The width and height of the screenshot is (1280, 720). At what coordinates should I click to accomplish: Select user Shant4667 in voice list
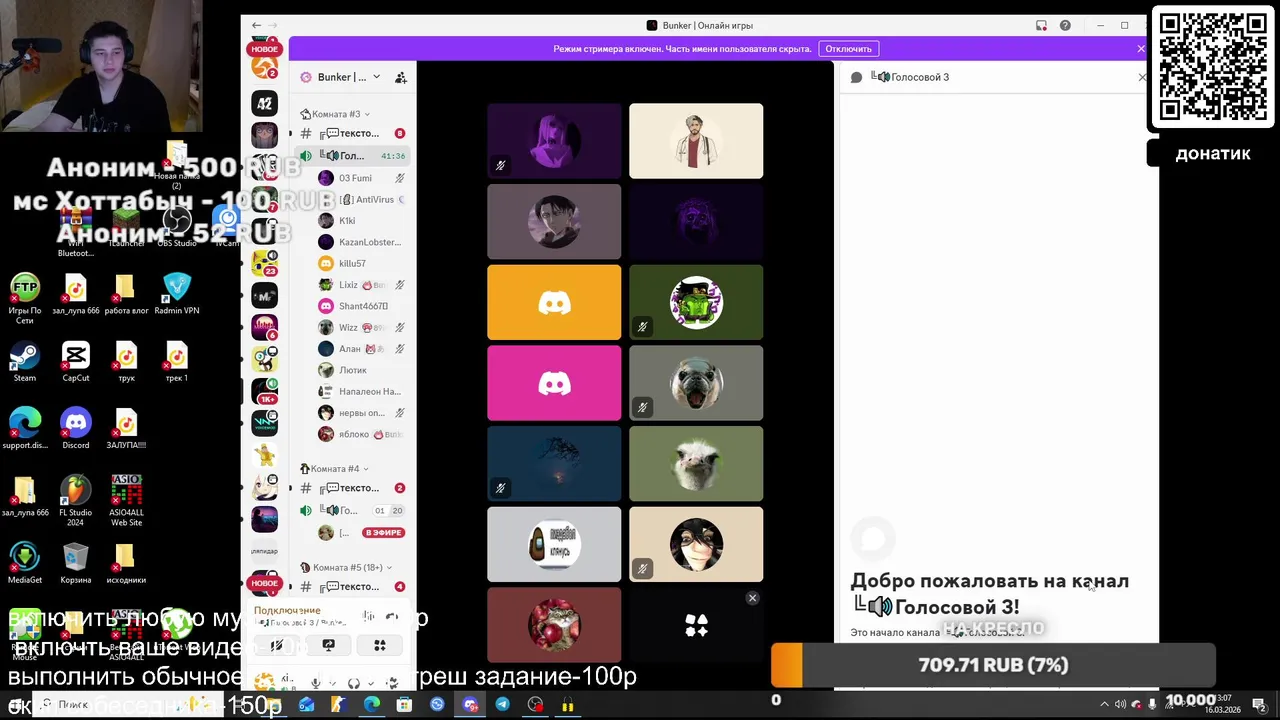tap(362, 306)
